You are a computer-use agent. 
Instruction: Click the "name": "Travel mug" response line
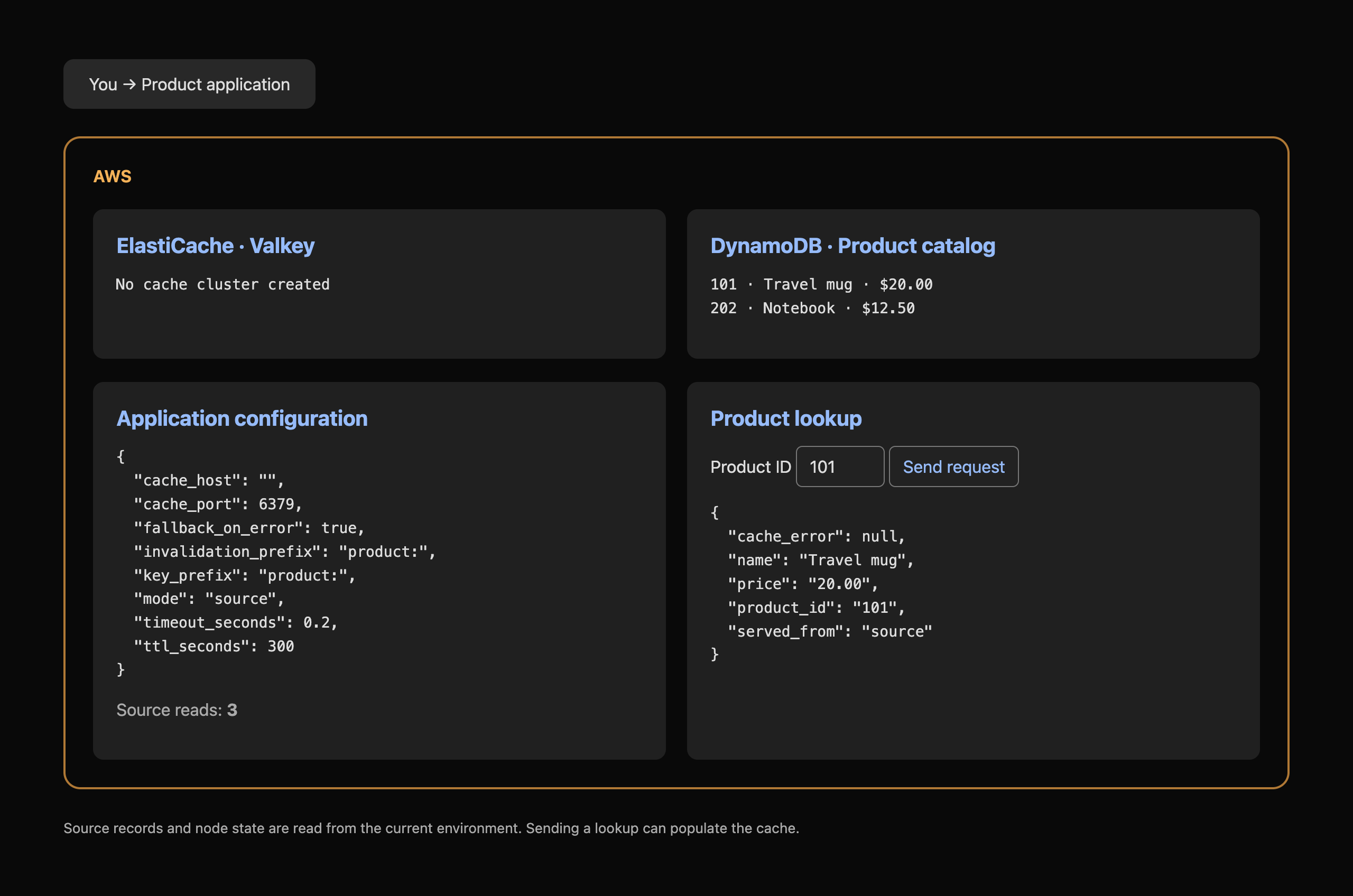(821, 560)
